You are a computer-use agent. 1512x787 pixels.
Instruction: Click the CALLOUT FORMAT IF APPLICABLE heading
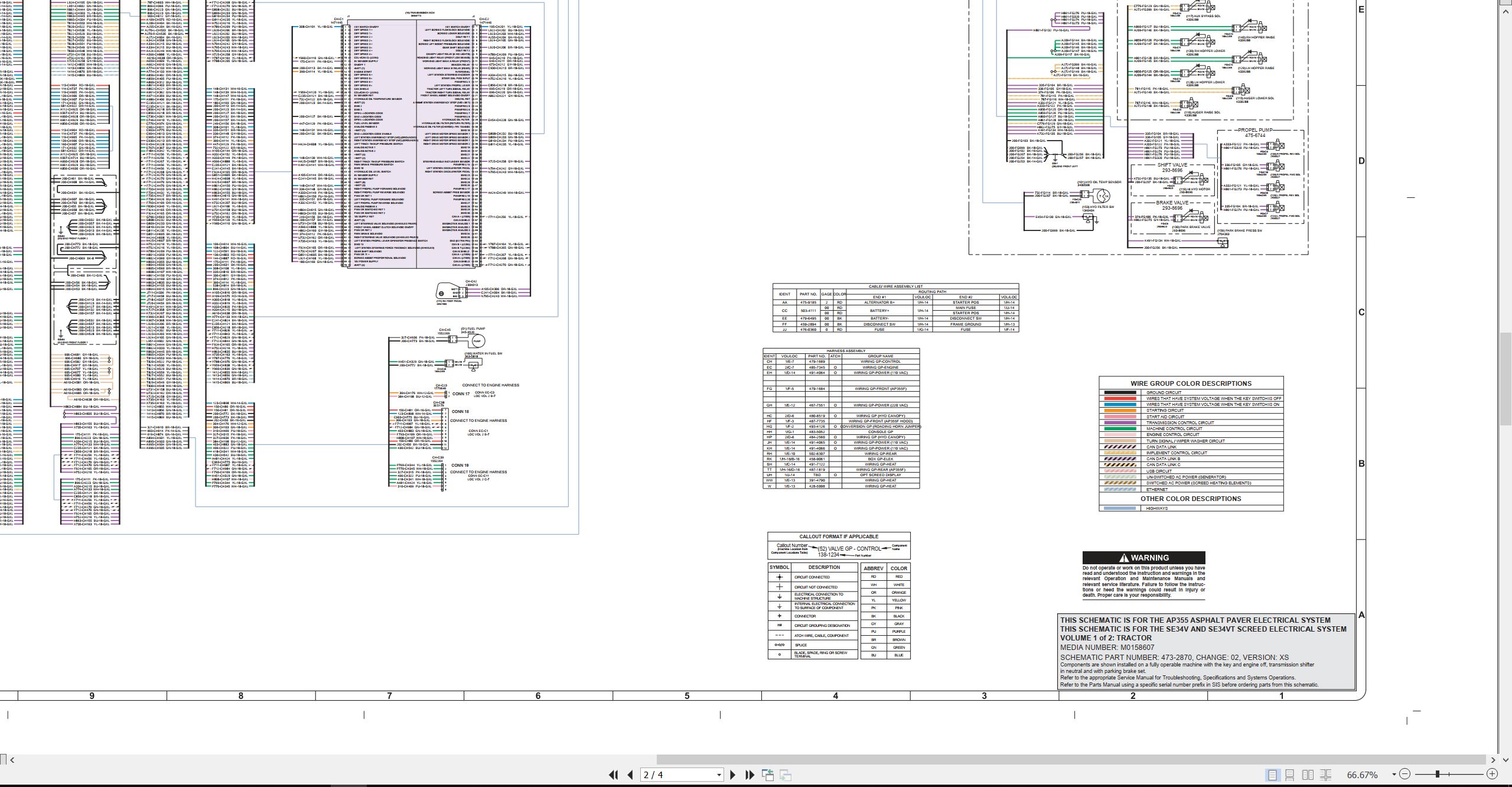pos(839,536)
